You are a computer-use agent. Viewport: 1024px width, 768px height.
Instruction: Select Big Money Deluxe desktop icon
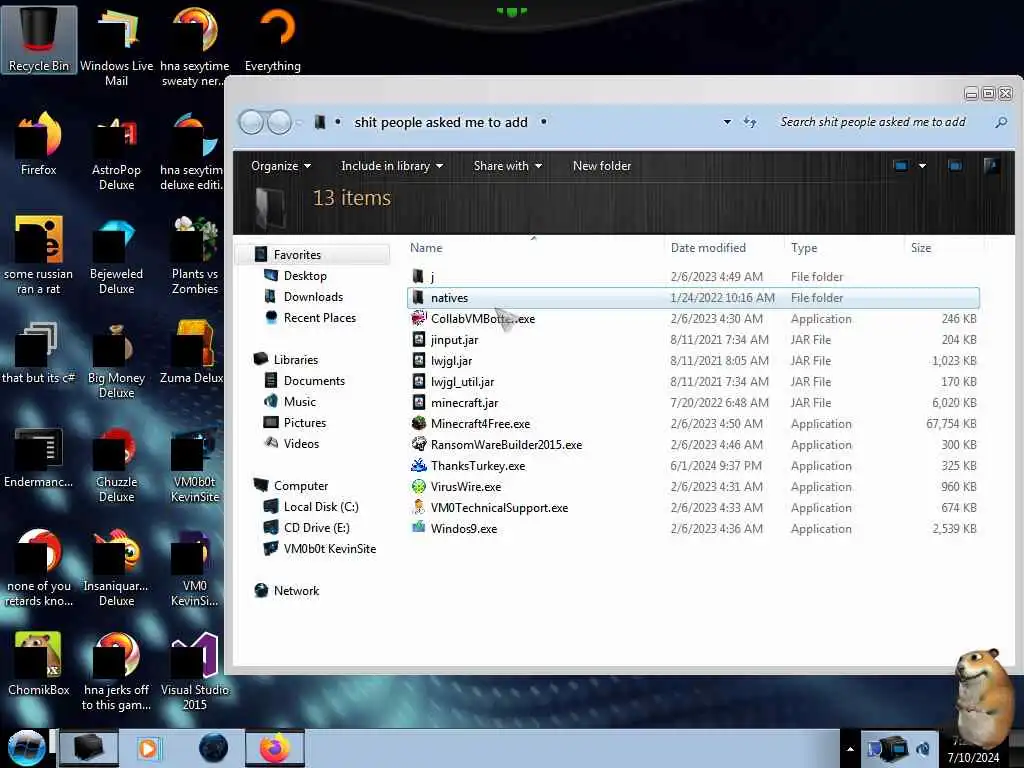116,359
